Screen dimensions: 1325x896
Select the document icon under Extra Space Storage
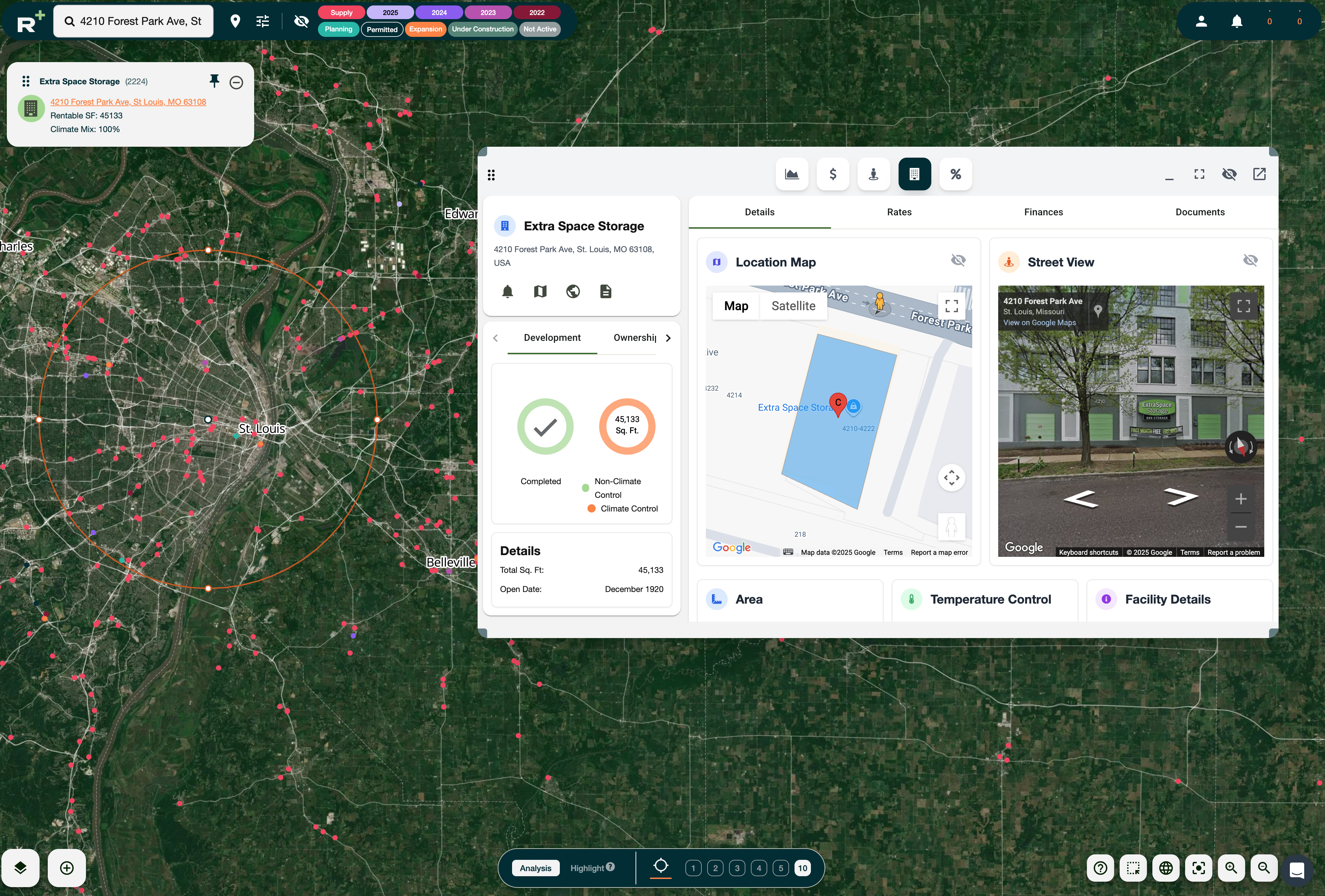pyautogui.click(x=606, y=291)
